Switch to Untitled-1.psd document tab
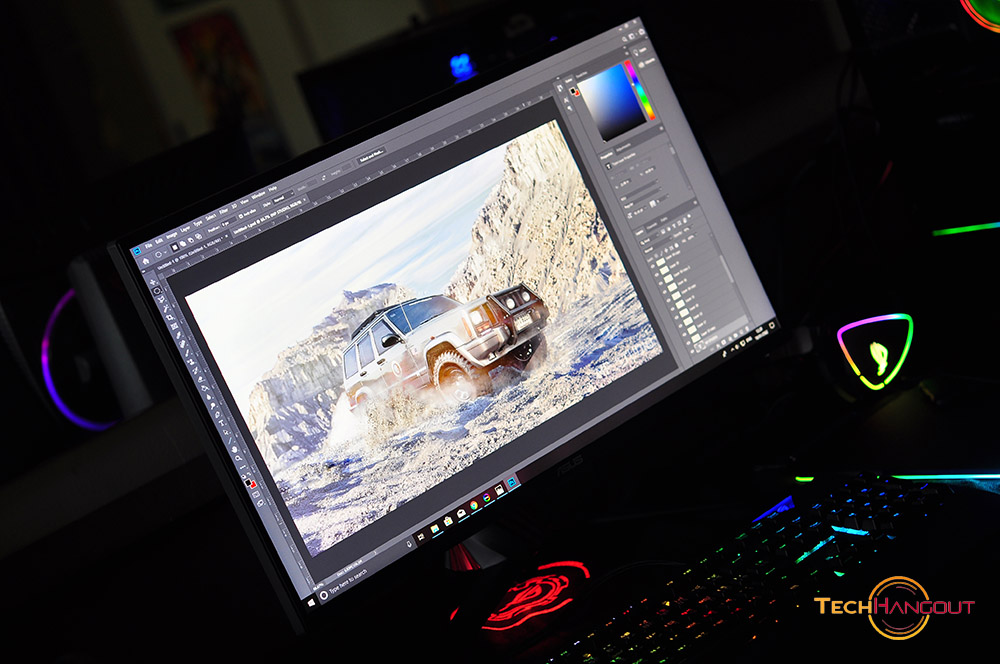 point(269,216)
